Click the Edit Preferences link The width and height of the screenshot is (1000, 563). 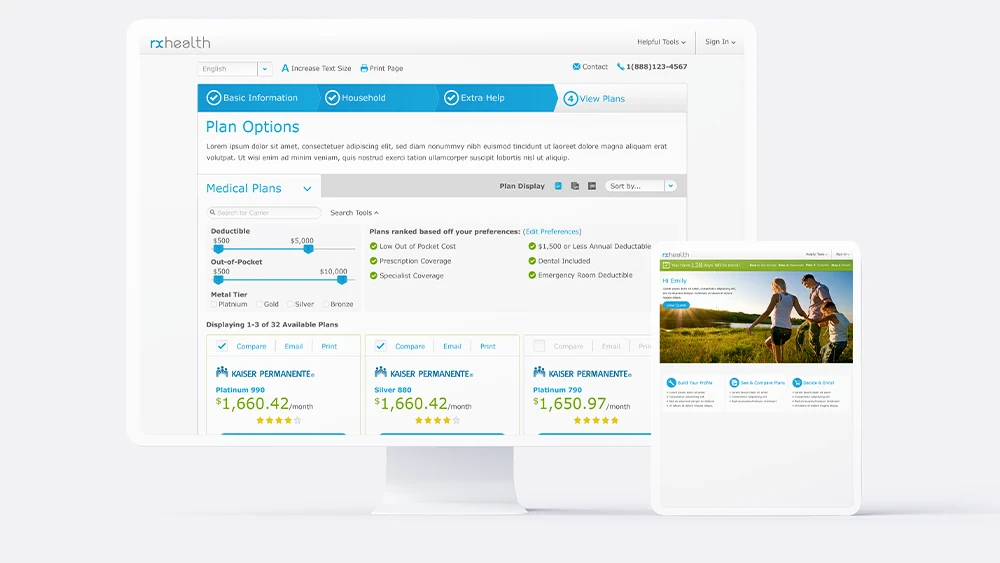click(x=552, y=231)
